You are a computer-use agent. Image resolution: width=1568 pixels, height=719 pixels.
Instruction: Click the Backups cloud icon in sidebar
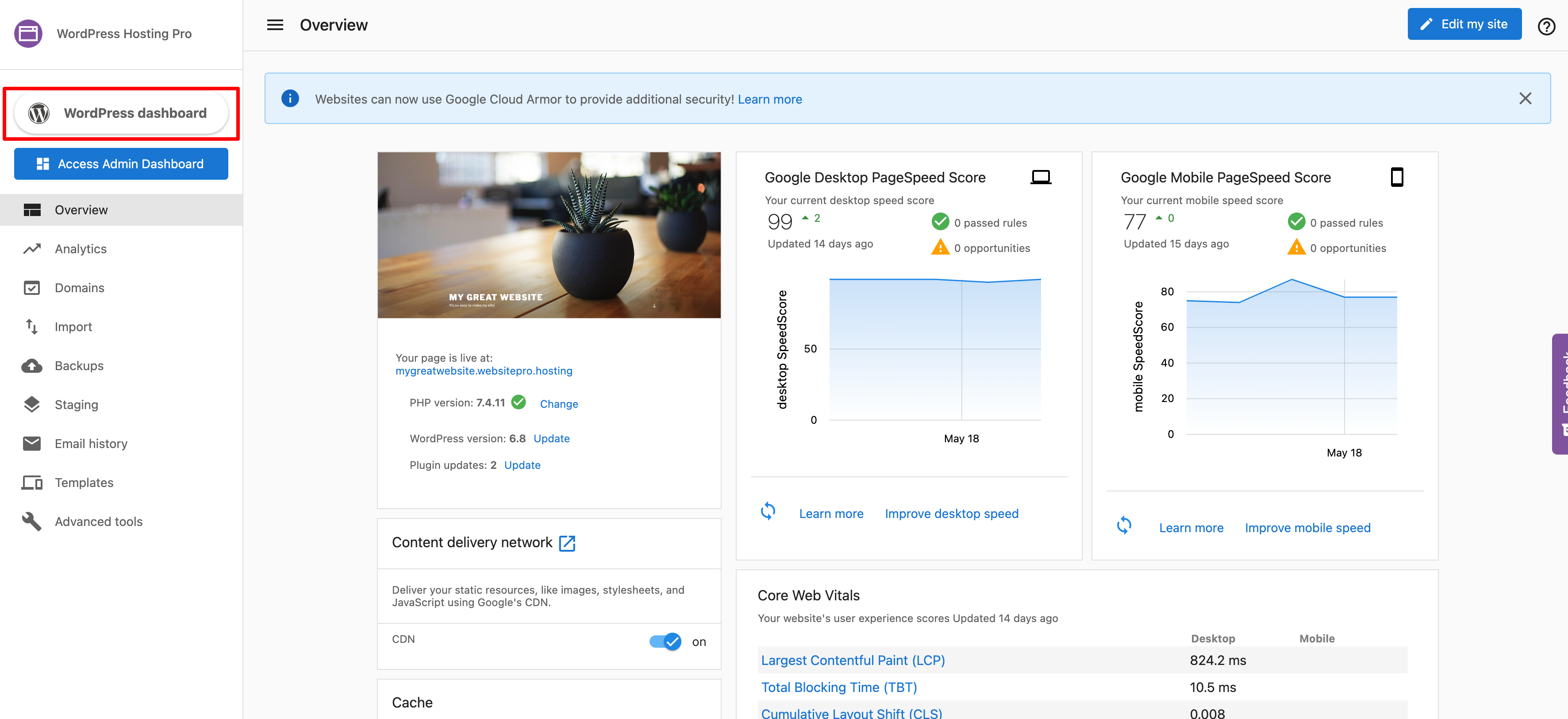[32, 366]
